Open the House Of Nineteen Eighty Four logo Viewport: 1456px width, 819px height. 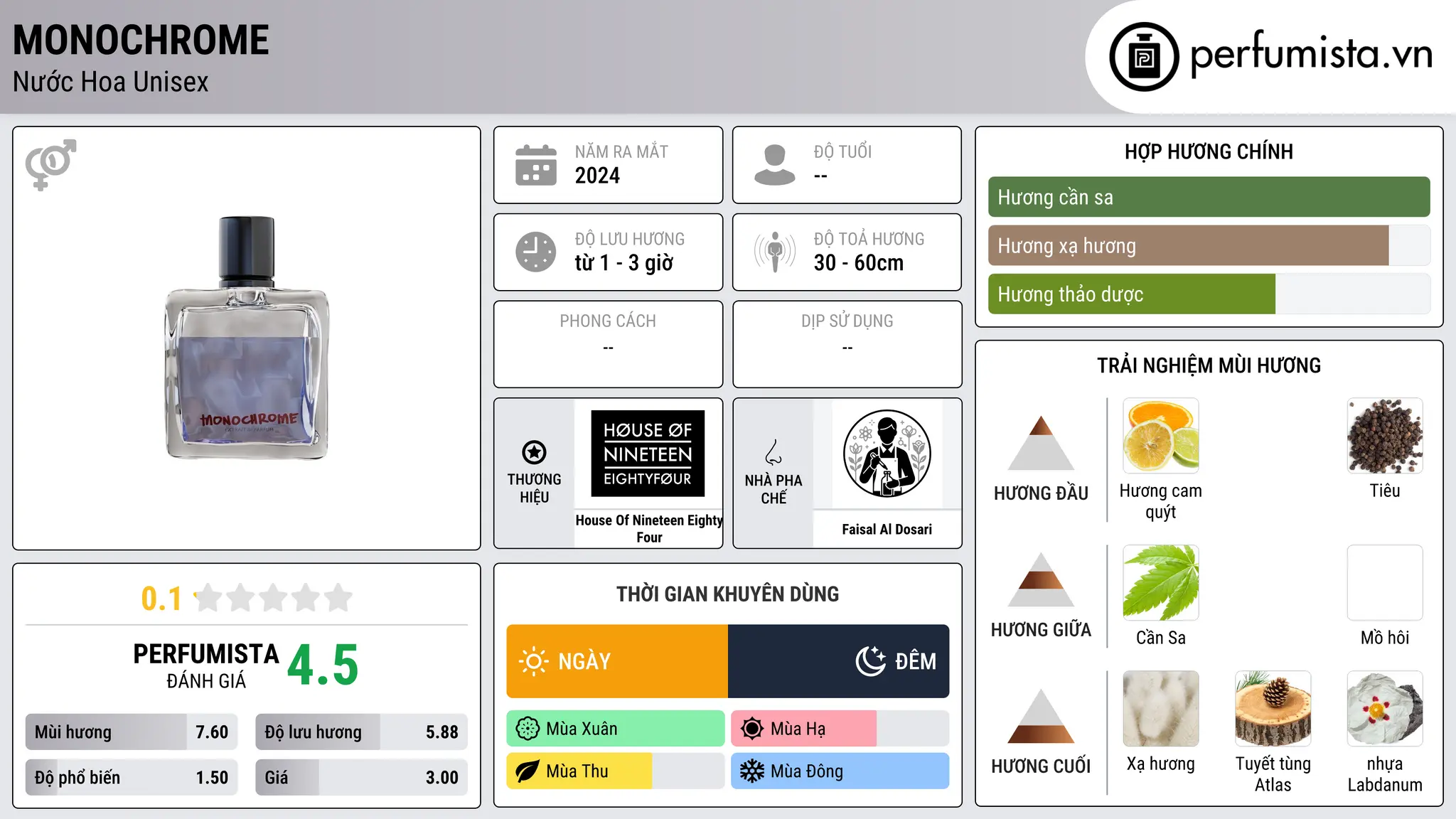click(648, 454)
